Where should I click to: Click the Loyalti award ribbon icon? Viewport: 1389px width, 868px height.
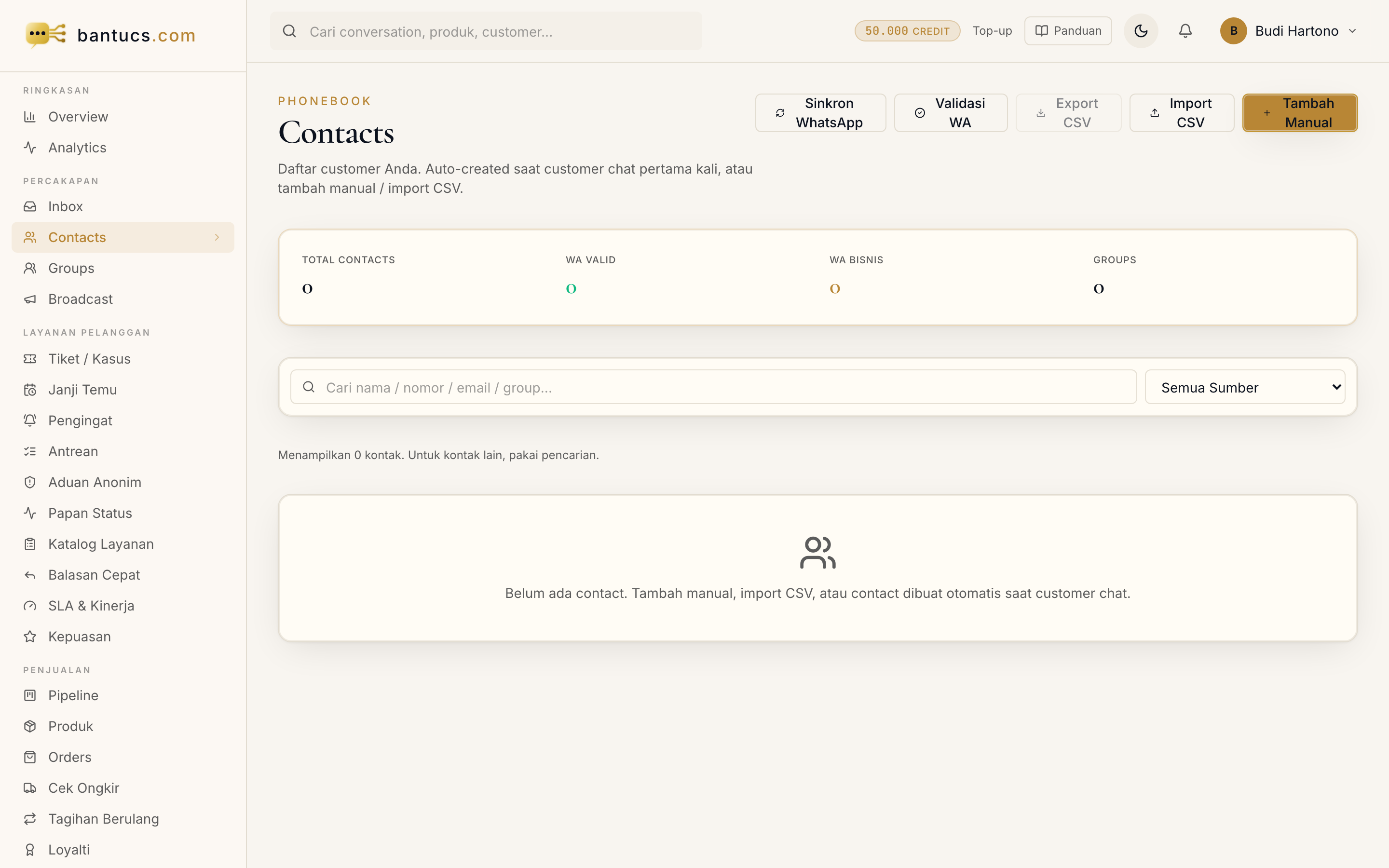(x=30, y=850)
